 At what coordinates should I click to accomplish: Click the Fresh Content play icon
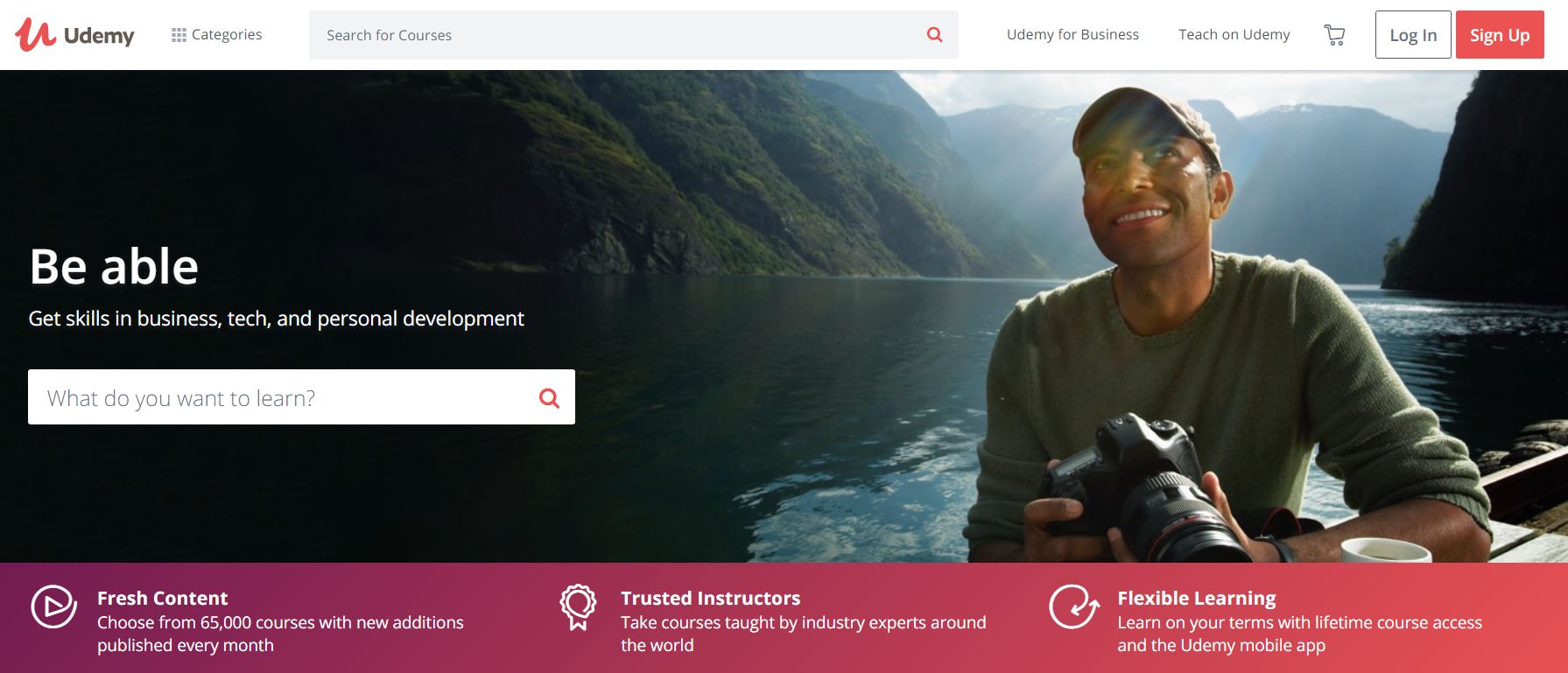click(x=53, y=606)
